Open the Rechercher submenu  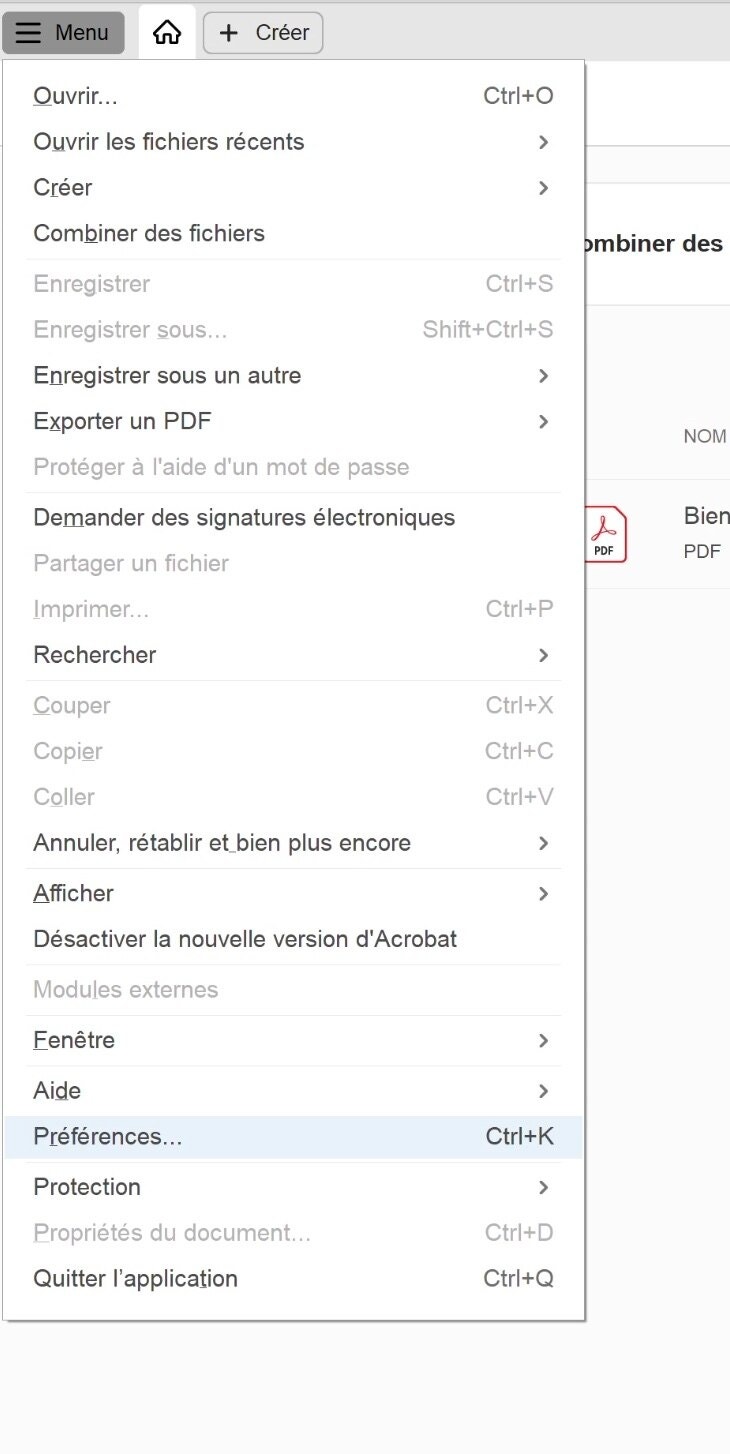[95, 656]
